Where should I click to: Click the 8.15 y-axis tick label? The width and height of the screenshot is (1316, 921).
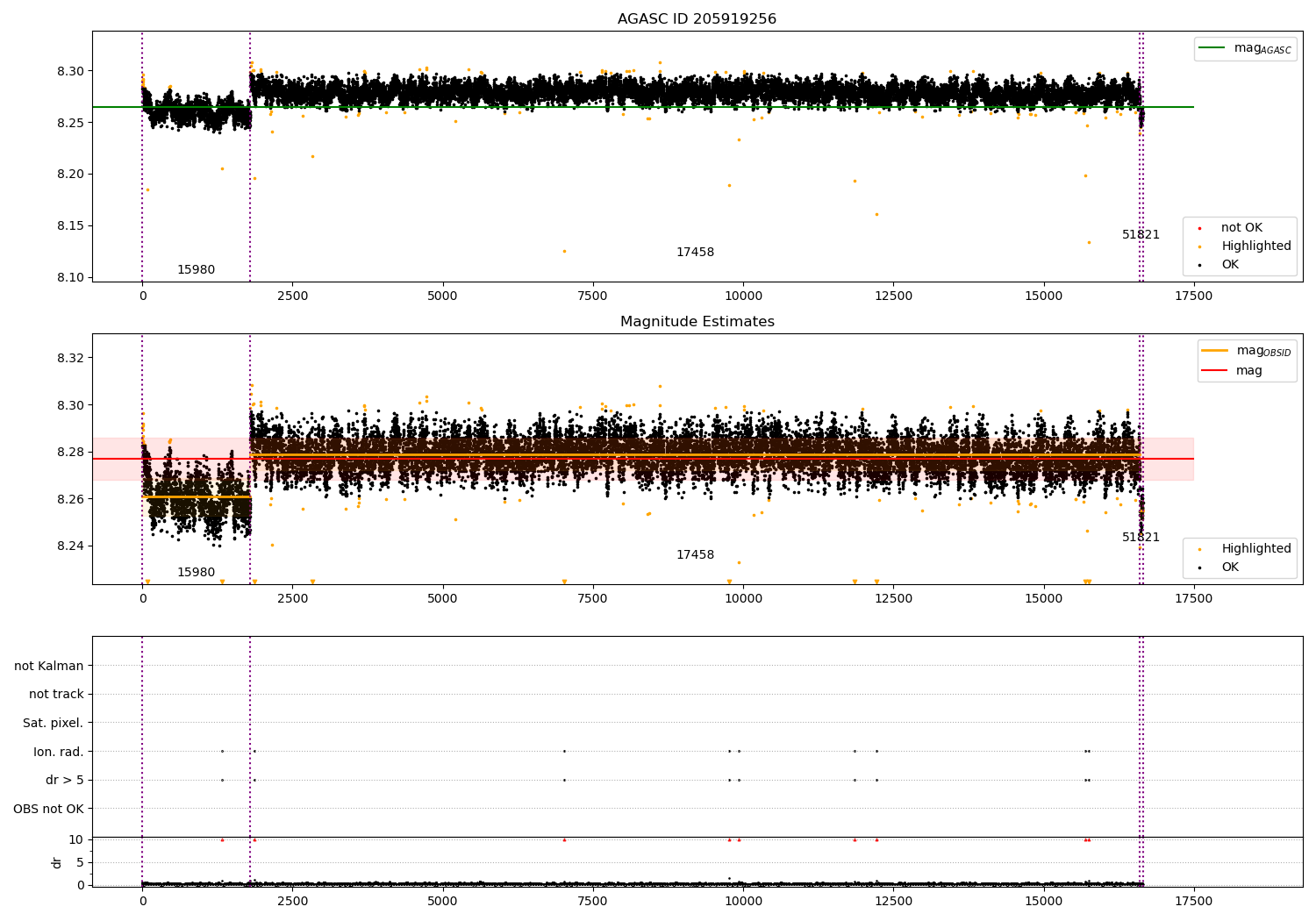(x=69, y=225)
